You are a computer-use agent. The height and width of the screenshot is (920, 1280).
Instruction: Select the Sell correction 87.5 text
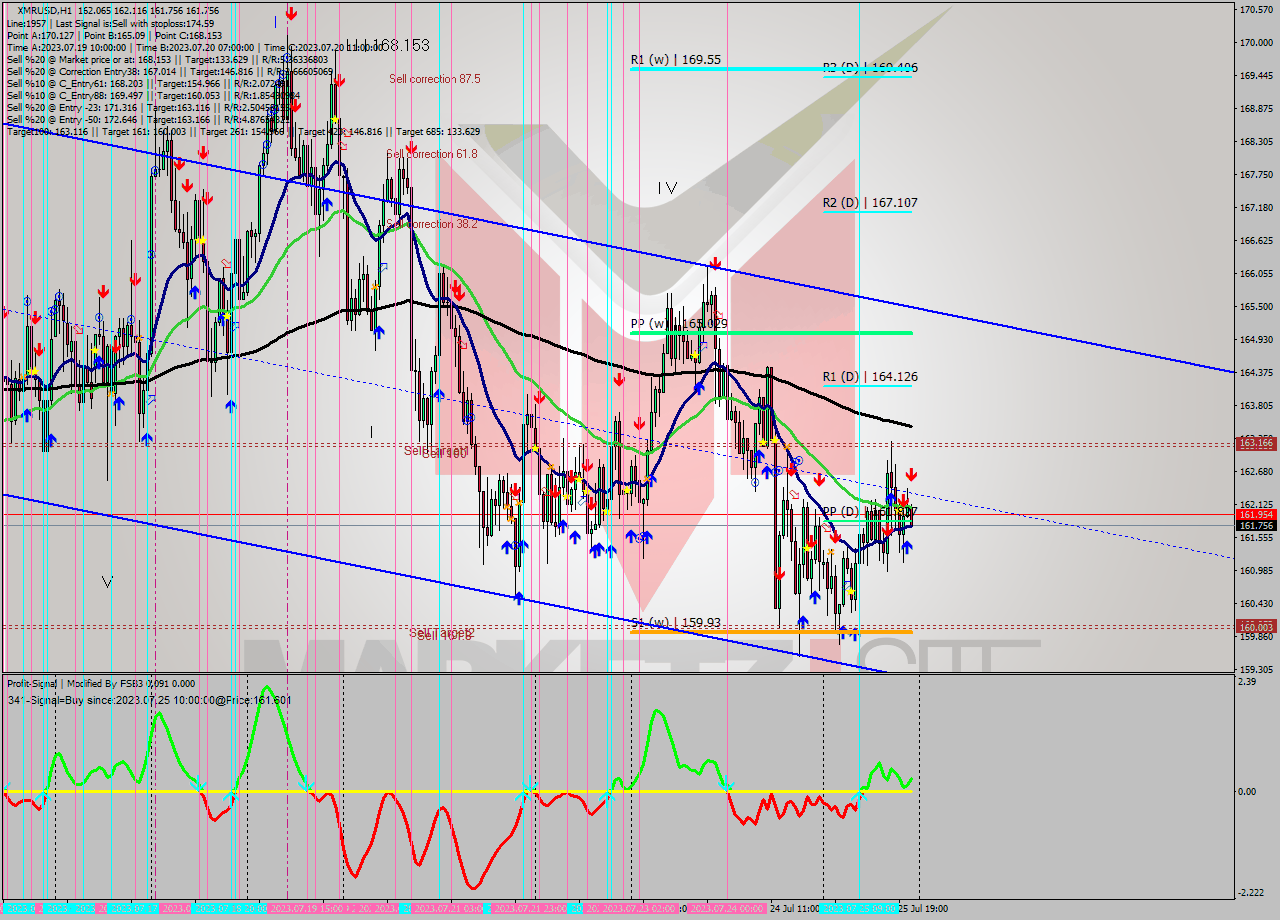(x=434, y=79)
